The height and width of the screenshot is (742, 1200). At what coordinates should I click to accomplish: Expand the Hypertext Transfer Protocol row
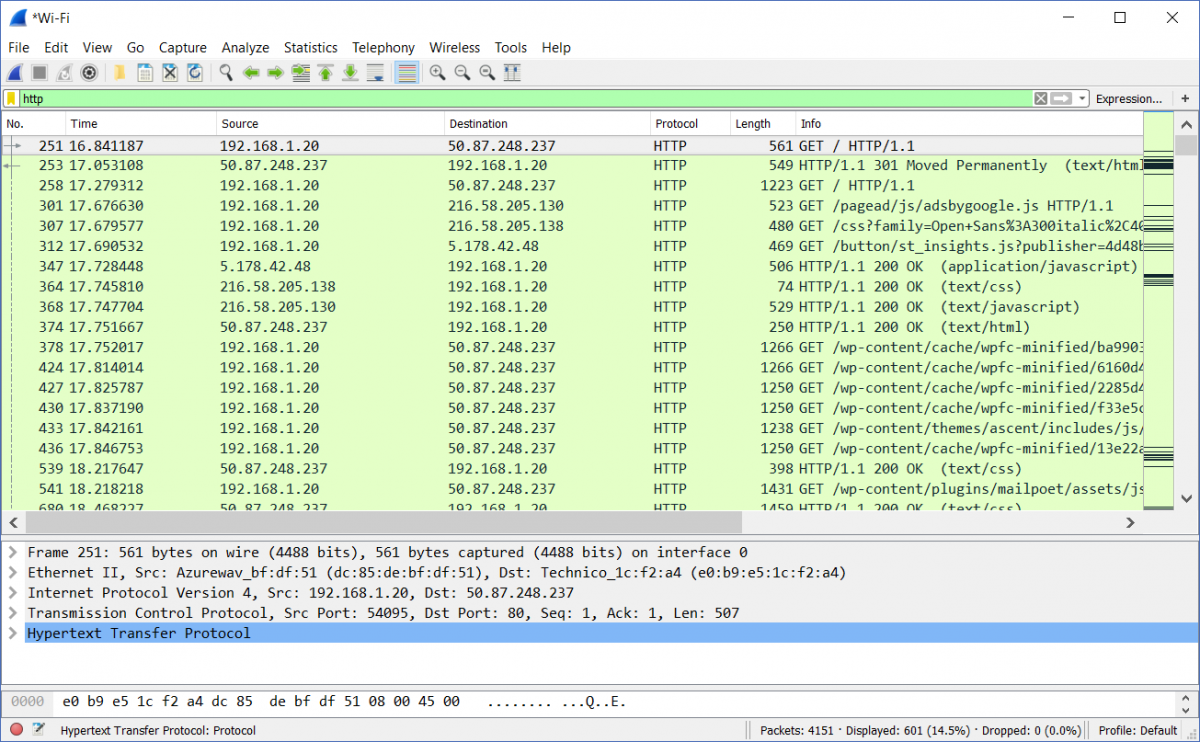[x=10, y=633]
